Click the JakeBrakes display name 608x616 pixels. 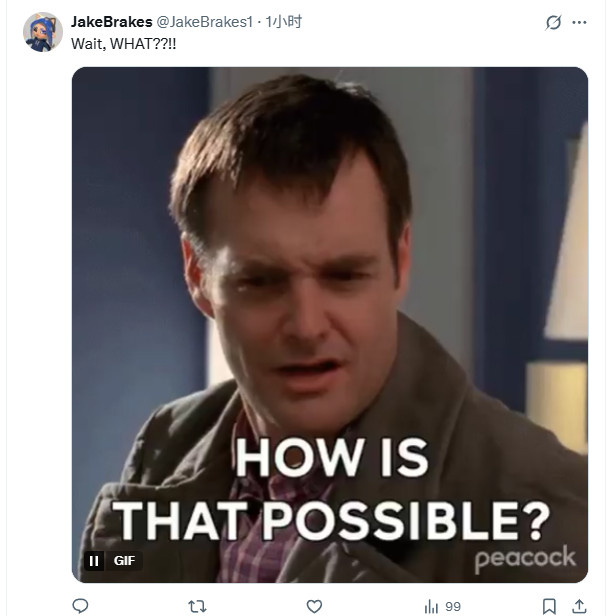pos(112,22)
